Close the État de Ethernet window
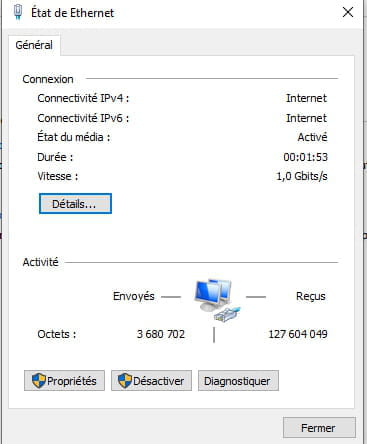Screen dimensions: 367x444 348,12
